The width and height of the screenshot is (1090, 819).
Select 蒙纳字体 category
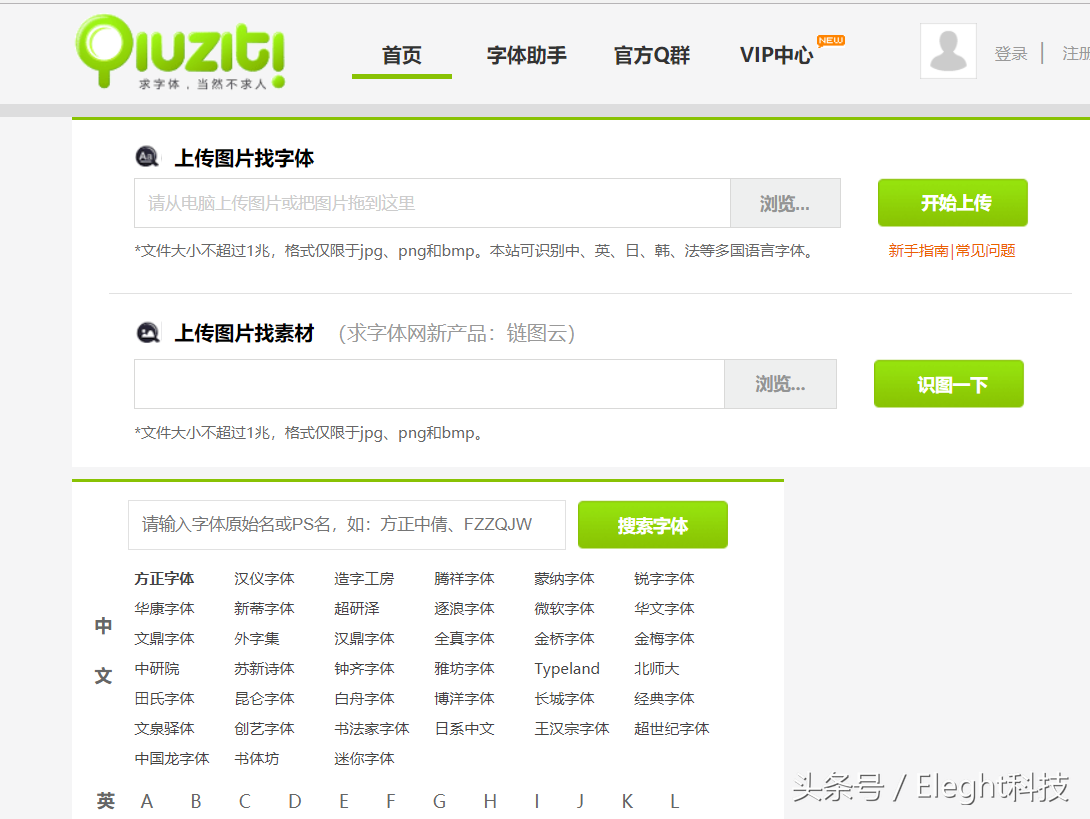564,578
